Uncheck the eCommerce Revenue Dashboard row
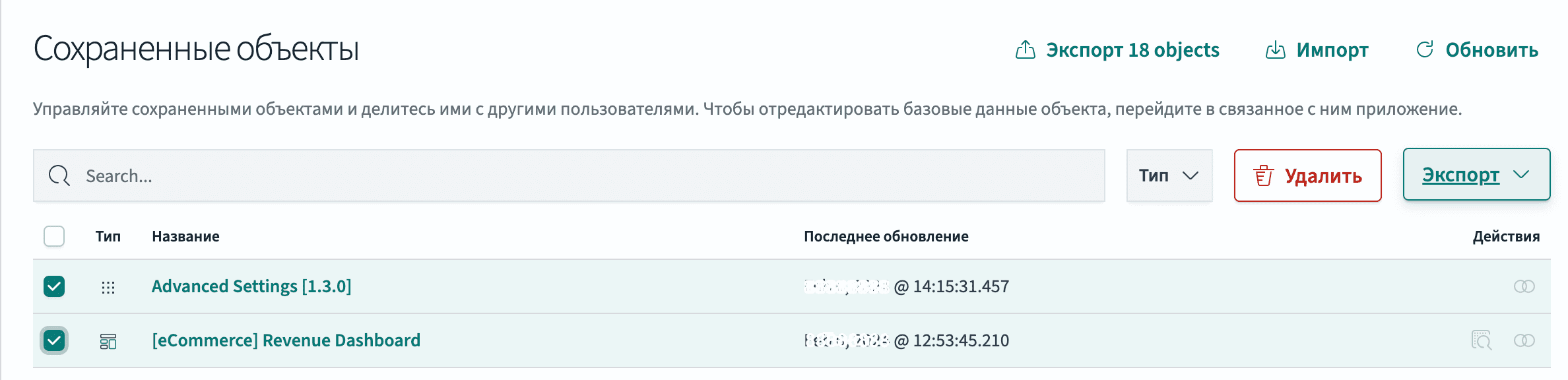Image resolution: width=1568 pixels, height=380 pixels. 54,340
